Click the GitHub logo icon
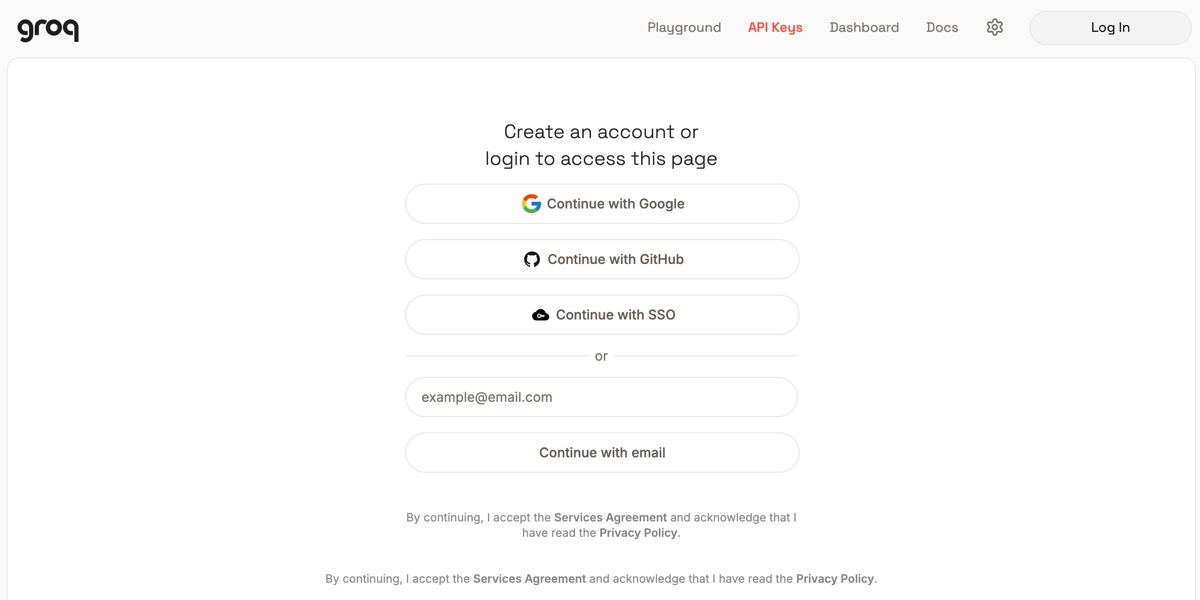This screenshot has width=1200, height=600. pyautogui.click(x=531, y=258)
